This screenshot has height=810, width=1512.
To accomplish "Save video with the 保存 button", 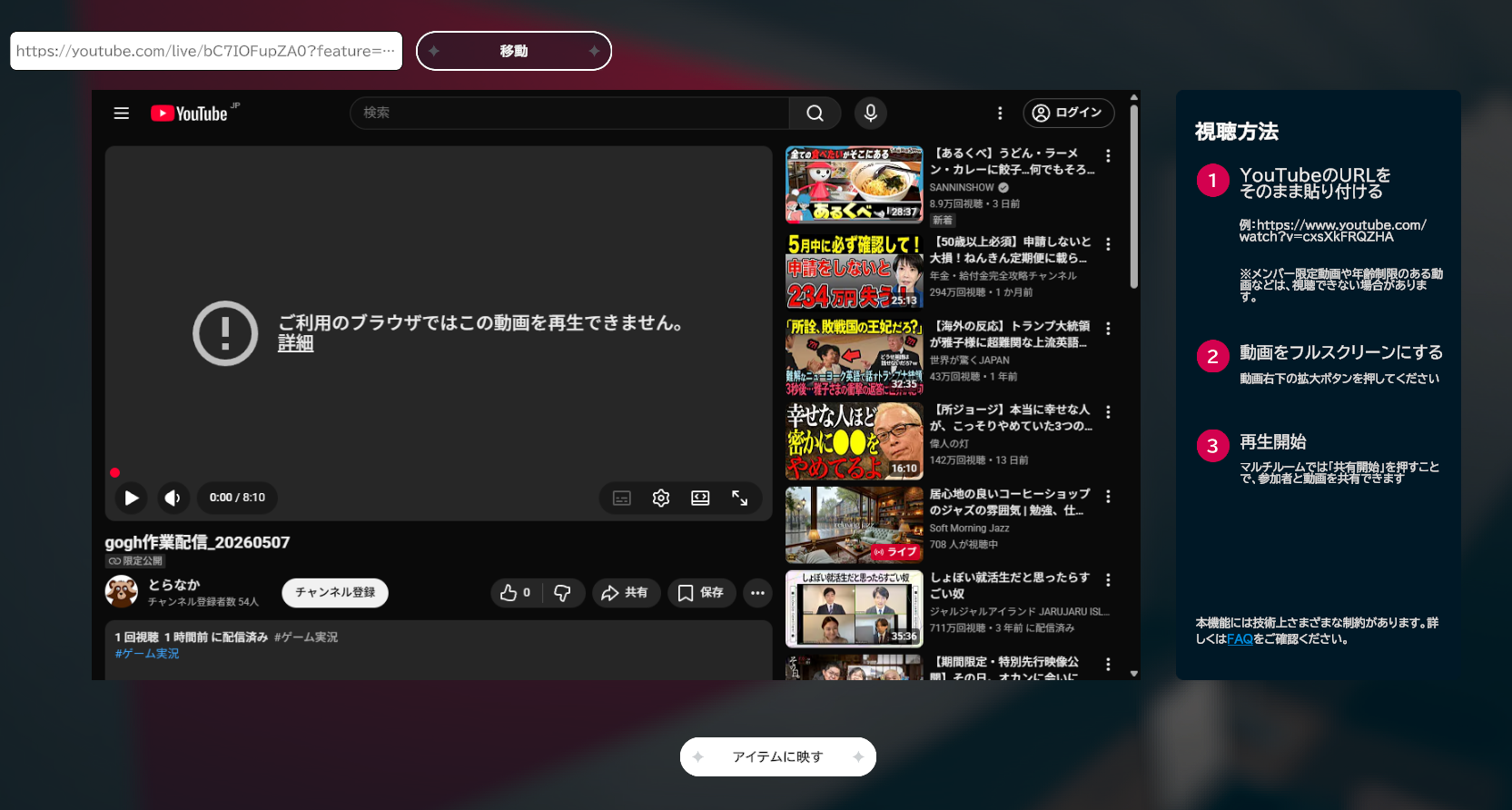I will [701, 593].
